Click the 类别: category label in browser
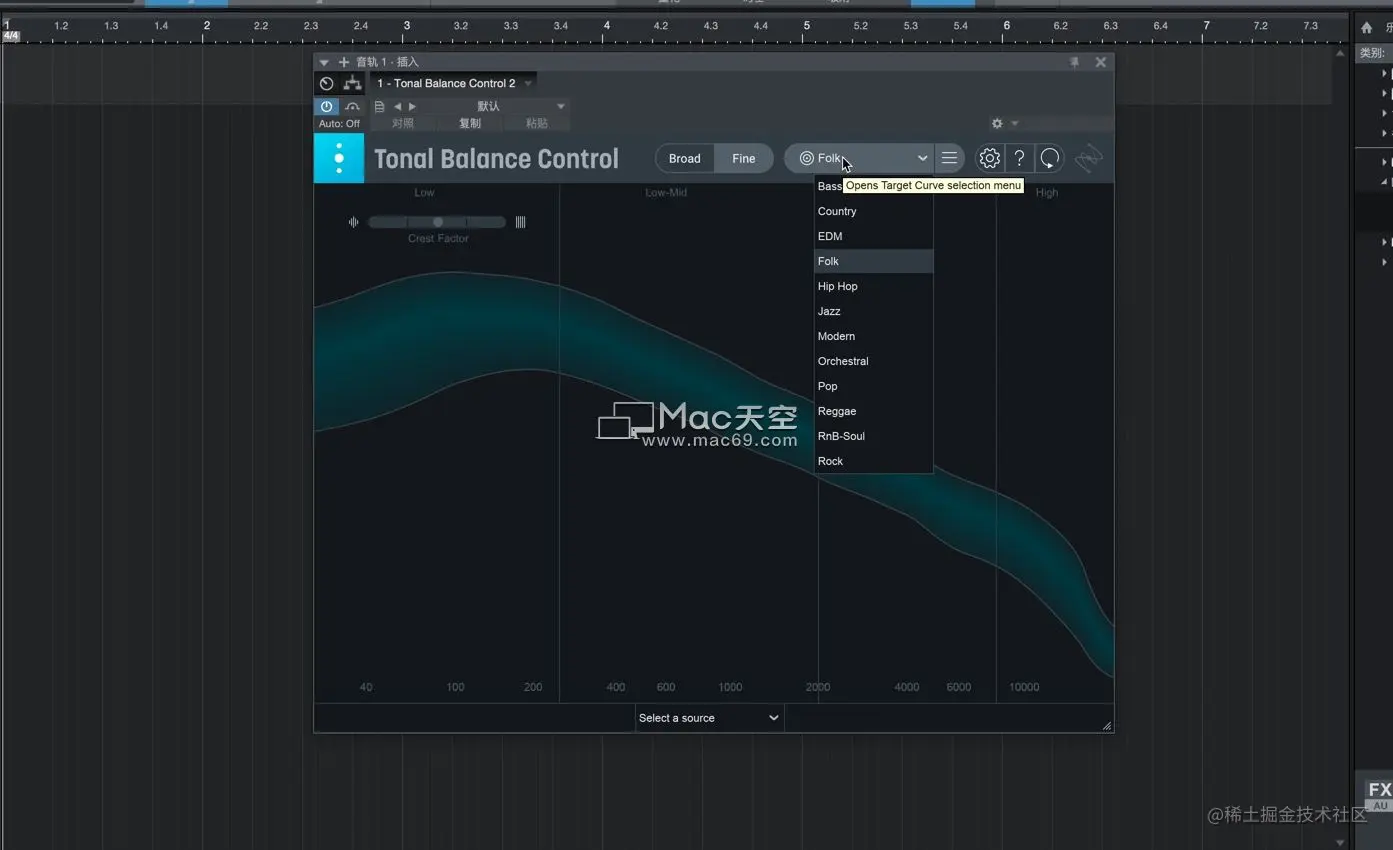Screen dimensions: 1393x850 pyautogui.click(x=1372, y=53)
